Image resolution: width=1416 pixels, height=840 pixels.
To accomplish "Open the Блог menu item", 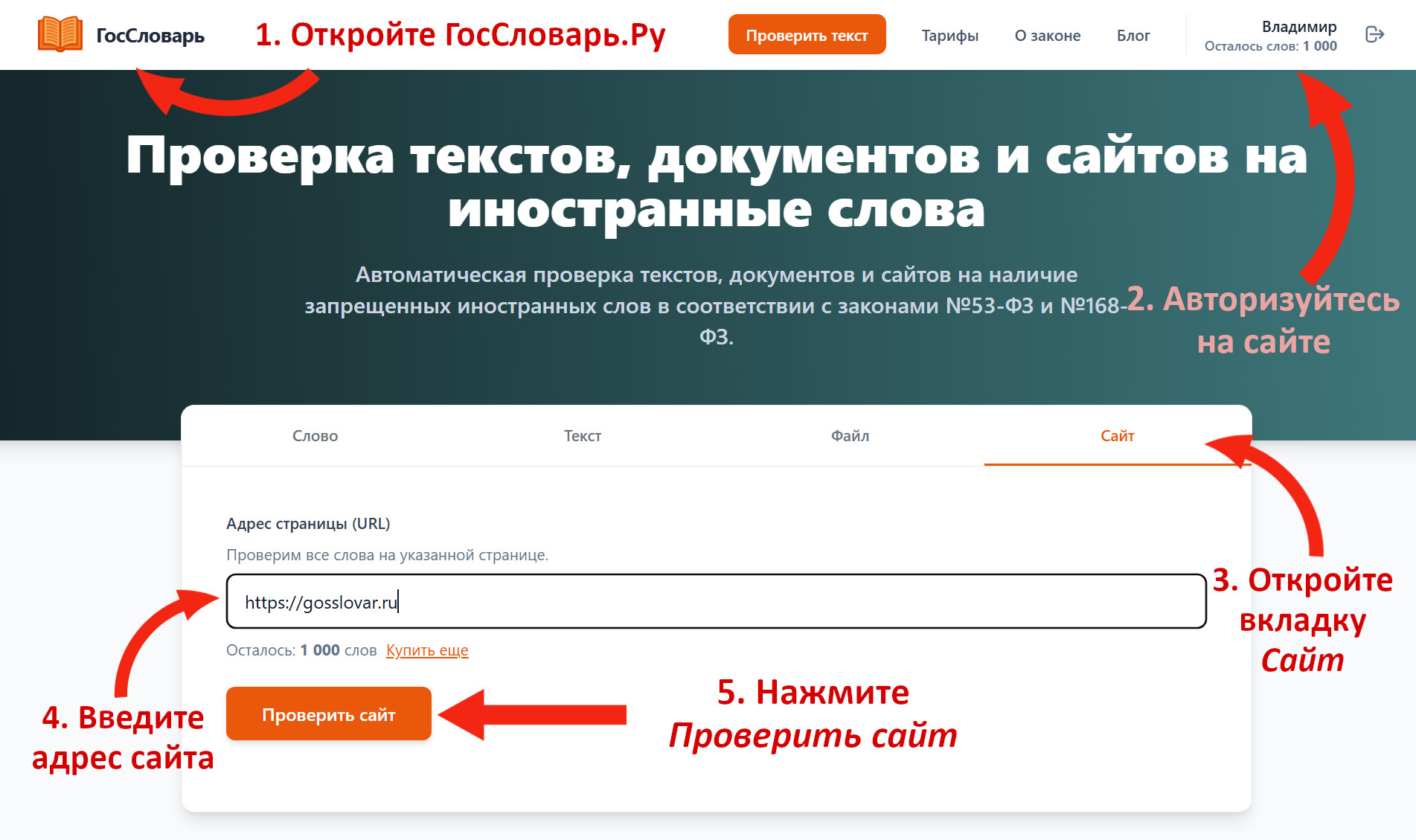I will [x=1133, y=35].
